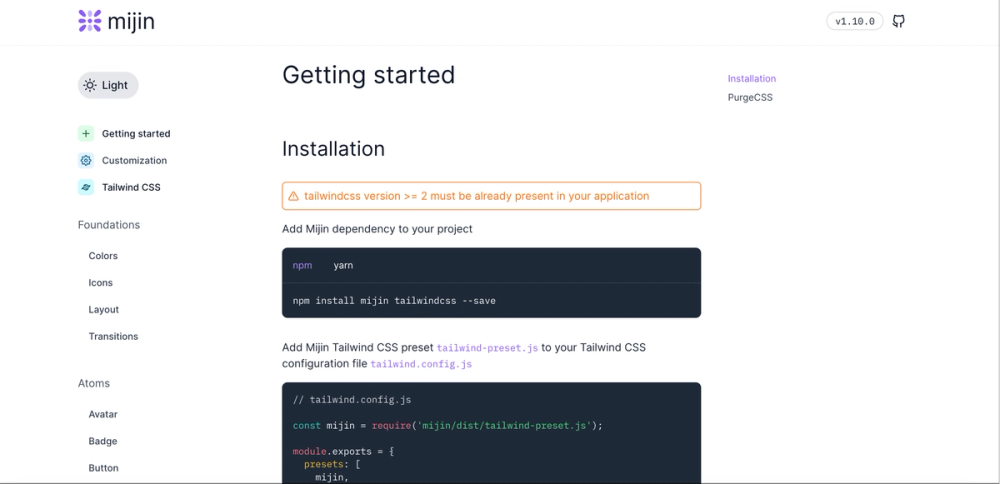Jump to PurgeCSS in table of contents
Image resolution: width=1000 pixels, height=484 pixels.
click(x=750, y=98)
